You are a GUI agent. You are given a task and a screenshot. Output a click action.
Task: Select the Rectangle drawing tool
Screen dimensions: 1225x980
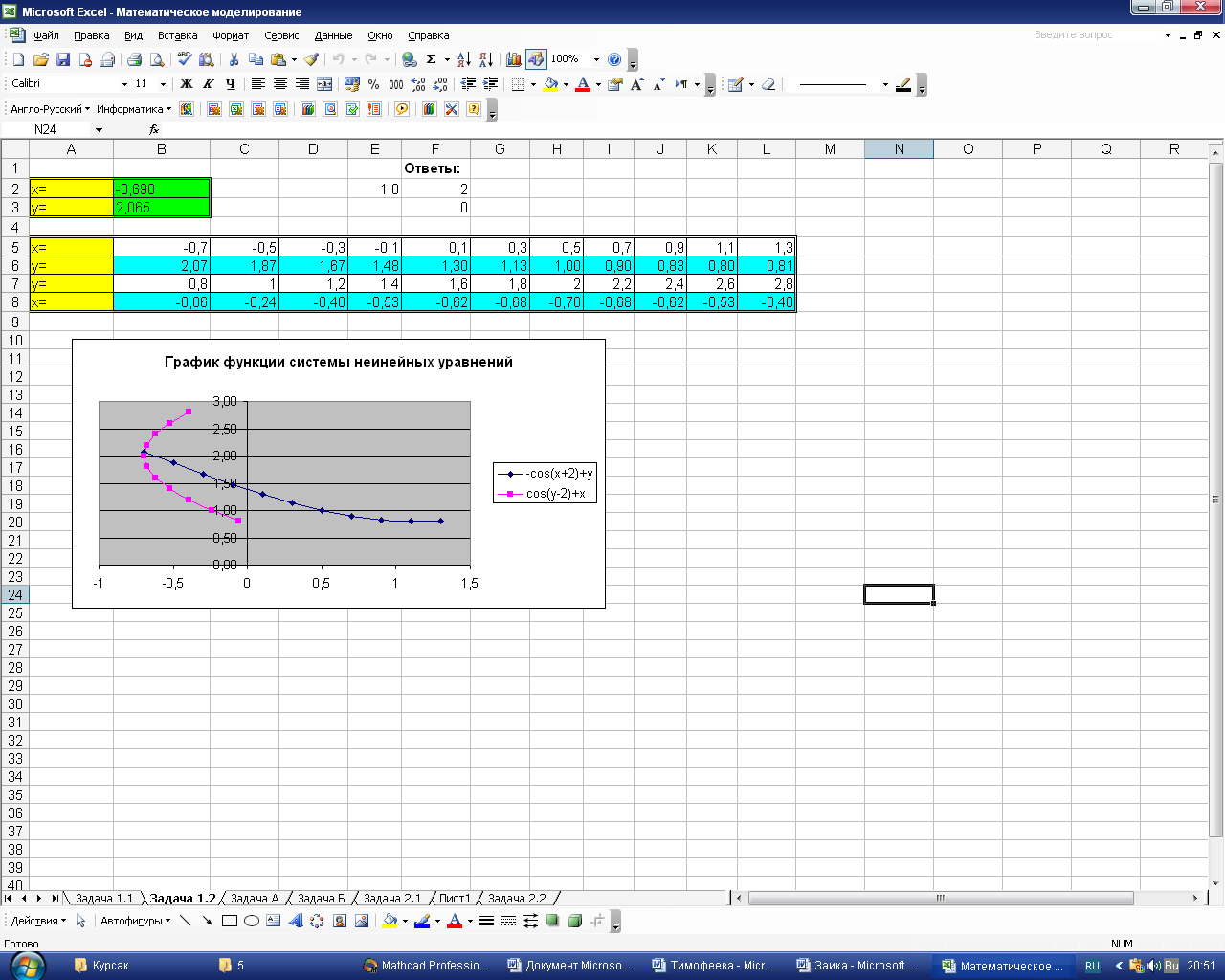[230, 921]
